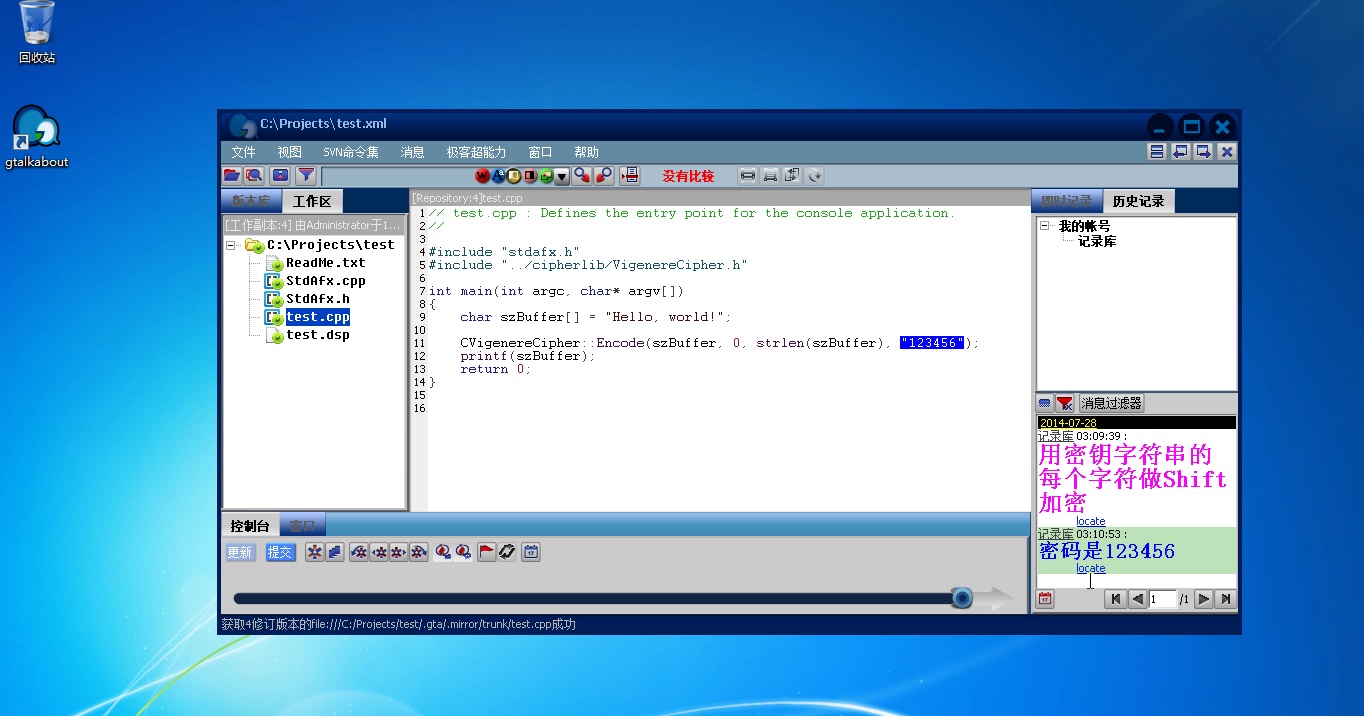1364x716 pixels.
Task: Click the 没有比较 red label
Action: coord(688,176)
